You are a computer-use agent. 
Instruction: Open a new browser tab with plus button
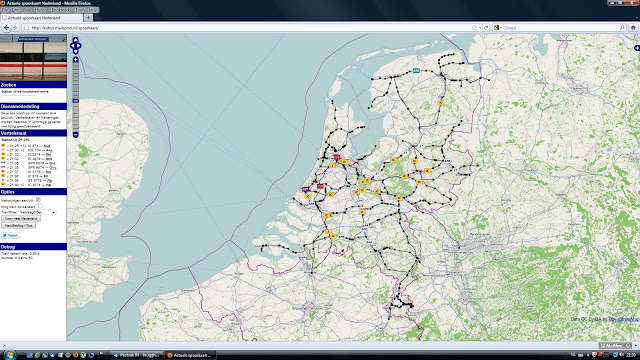[88, 18]
